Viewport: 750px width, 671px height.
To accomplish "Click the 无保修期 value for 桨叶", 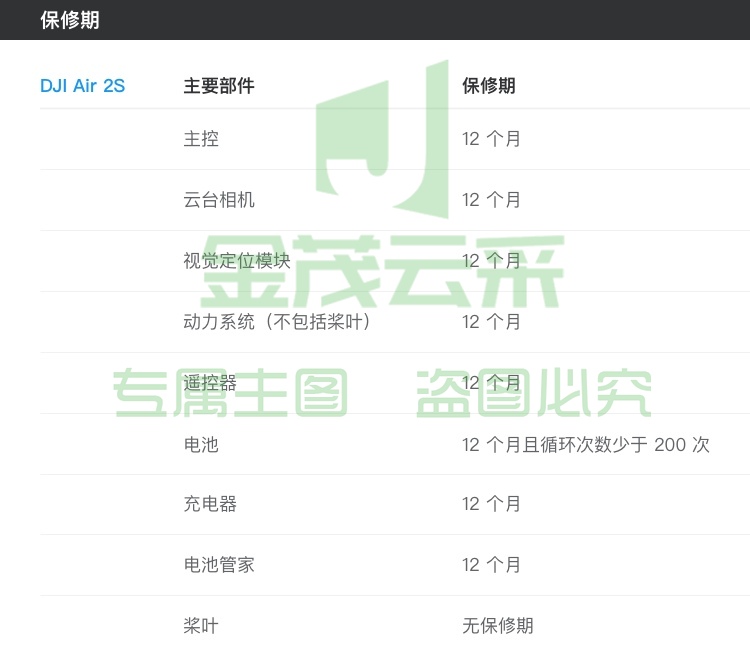I will (497, 626).
